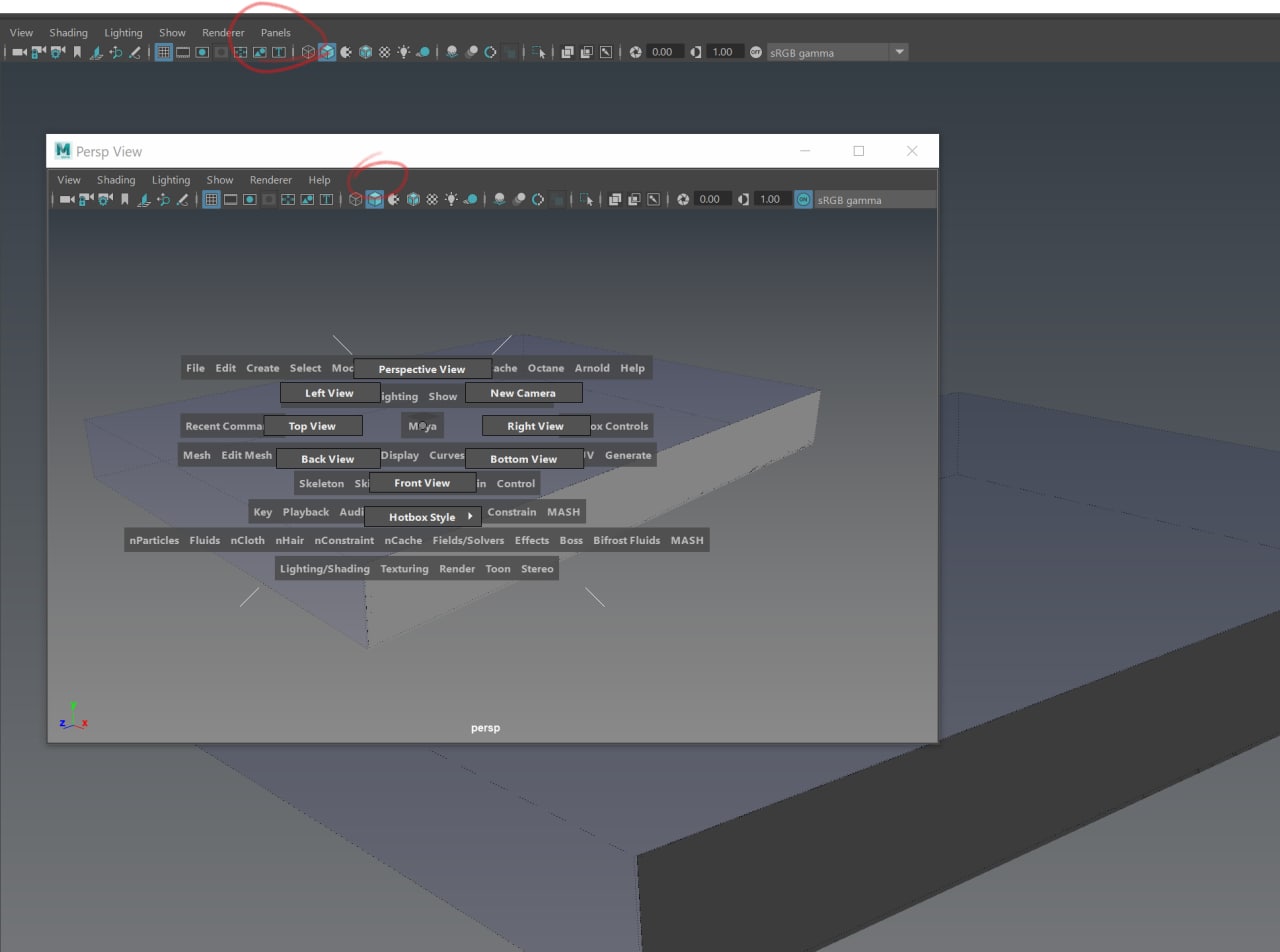Click Grease Pencil icon in main viewport toolbar
Viewport: 1280px width, 952px height.
tap(134, 52)
